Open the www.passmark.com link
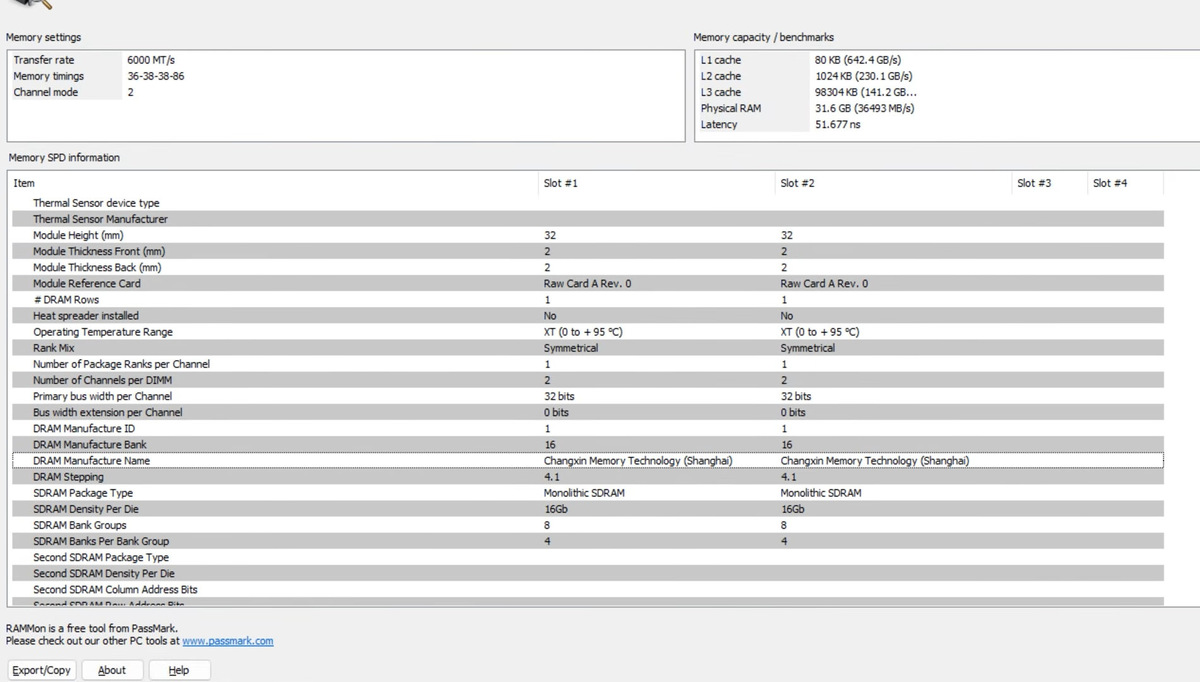The image size is (1200, 682). tap(227, 641)
